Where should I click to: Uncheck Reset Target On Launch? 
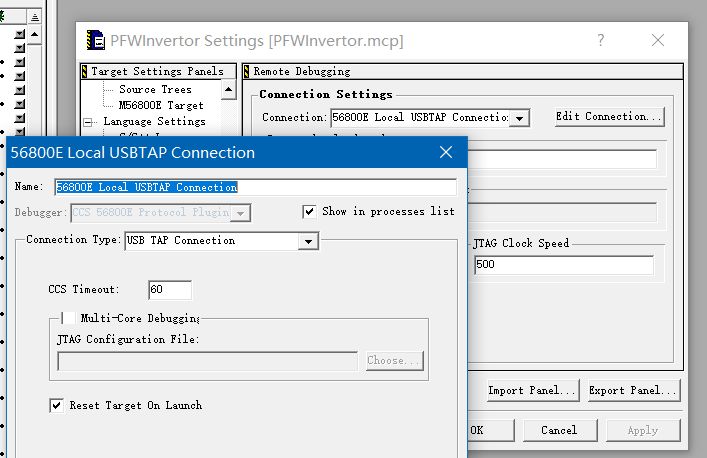pos(57,406)
